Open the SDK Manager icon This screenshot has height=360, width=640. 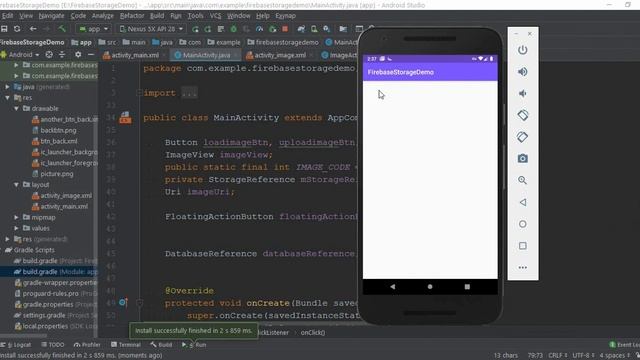point(327,29)
